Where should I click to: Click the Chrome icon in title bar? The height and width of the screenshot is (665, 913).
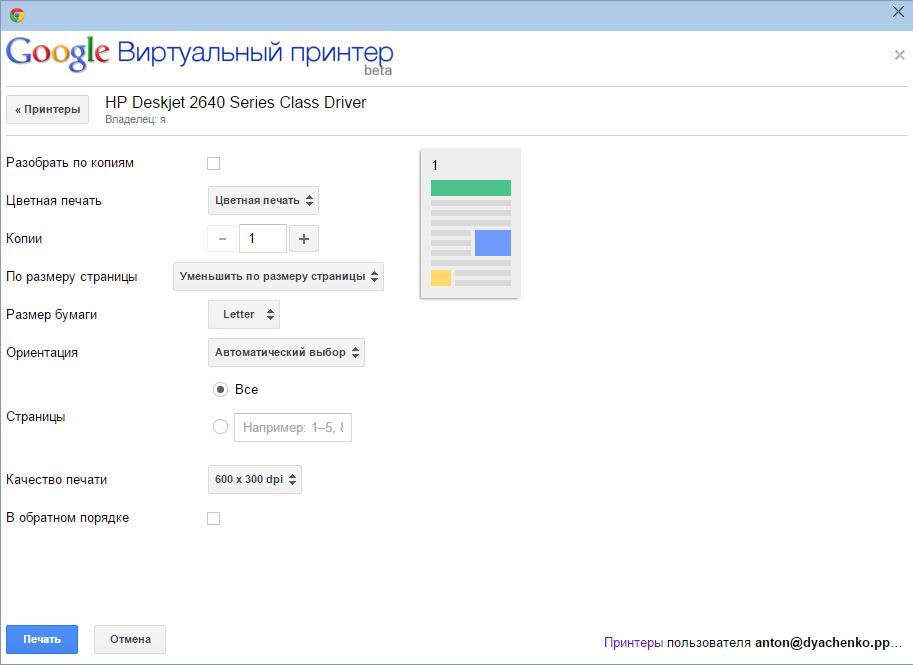click(x=17, y=15)
